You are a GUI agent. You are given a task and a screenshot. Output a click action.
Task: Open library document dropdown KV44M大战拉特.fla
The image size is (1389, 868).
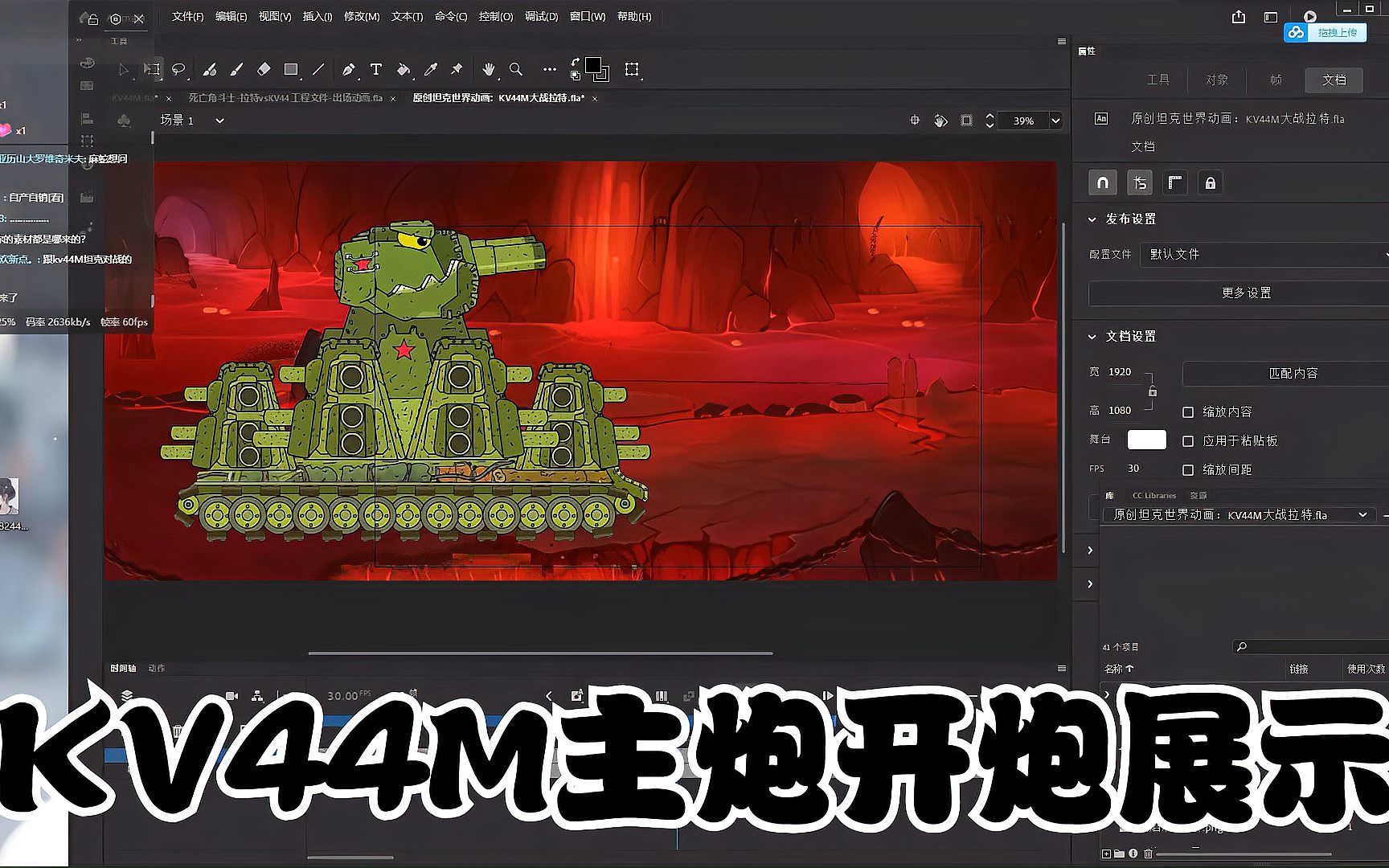(x=1239, y=514)
